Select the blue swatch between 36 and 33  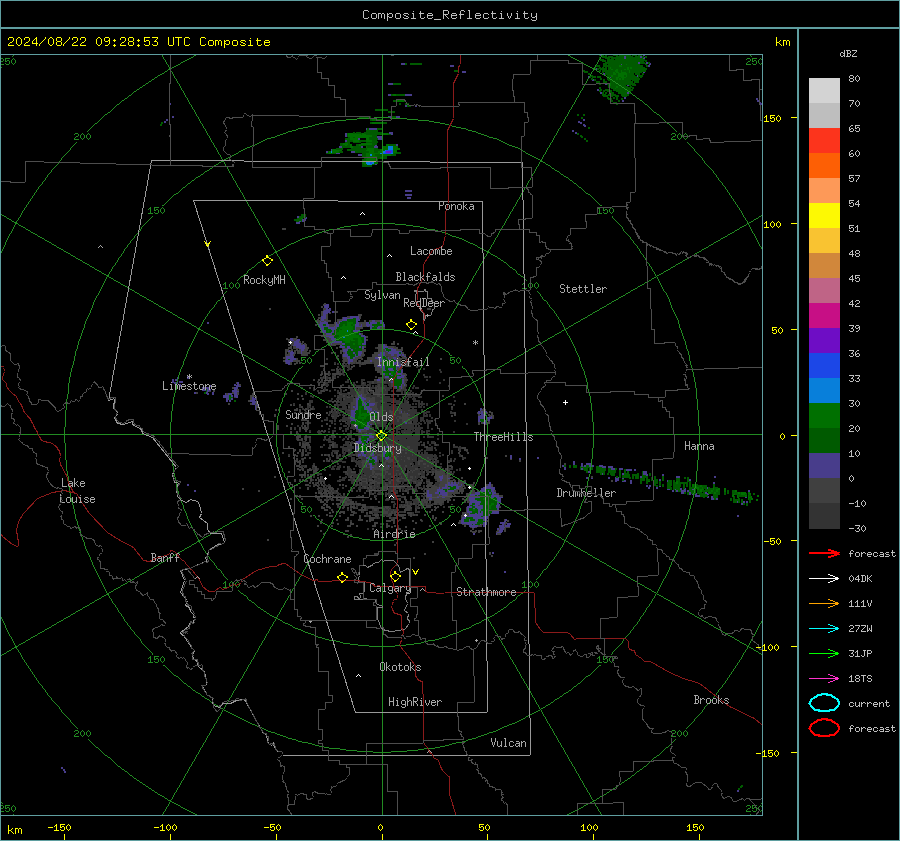click(824, 366)
